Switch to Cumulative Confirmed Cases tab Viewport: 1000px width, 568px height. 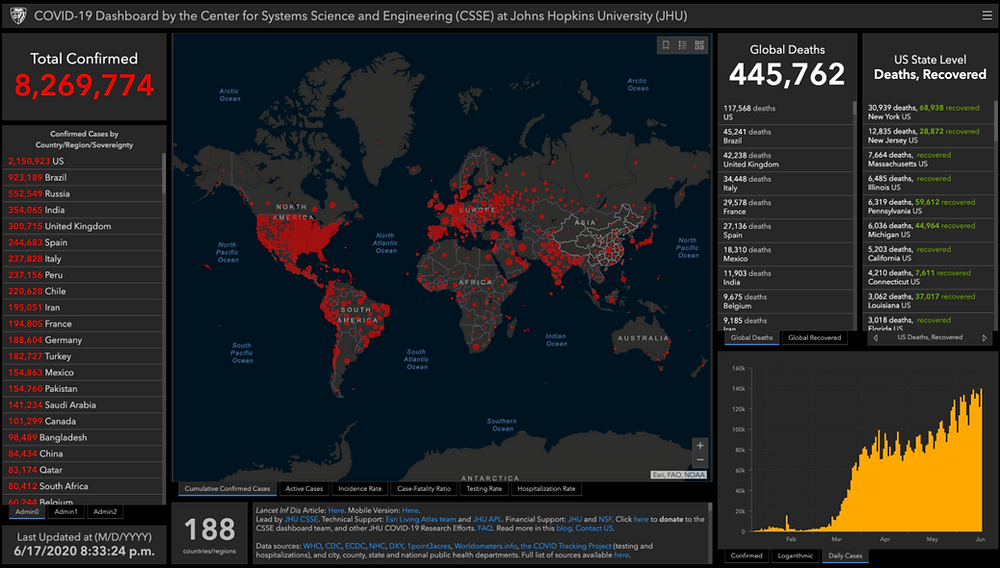pos(227,489)
